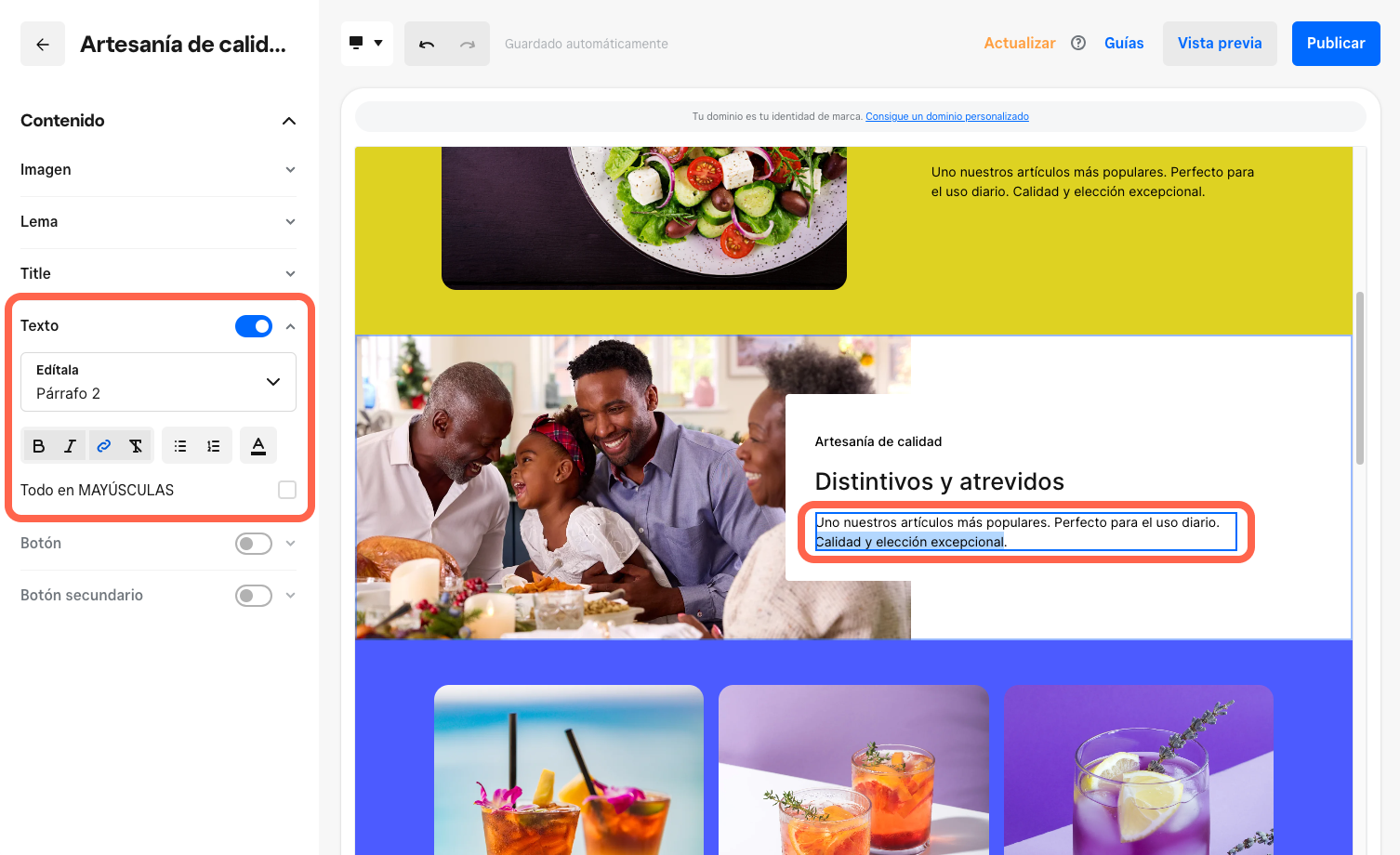Undo the last change
The image size is (1400, 855).
pos(427,44)
